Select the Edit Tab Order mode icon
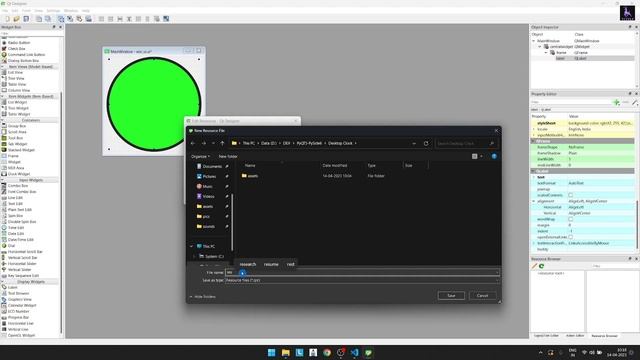 coord(88,19)
